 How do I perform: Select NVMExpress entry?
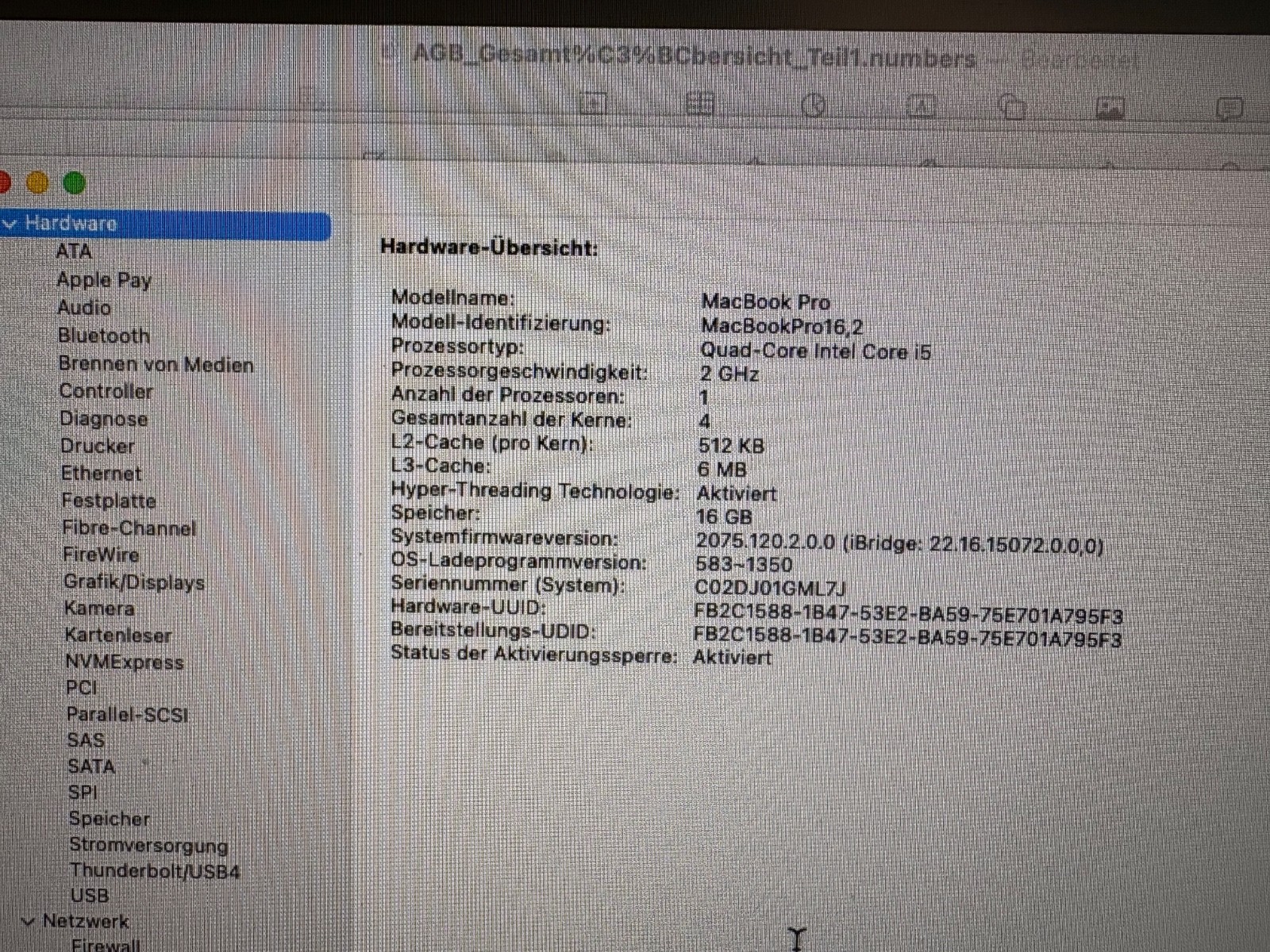(x=125, y=662)
